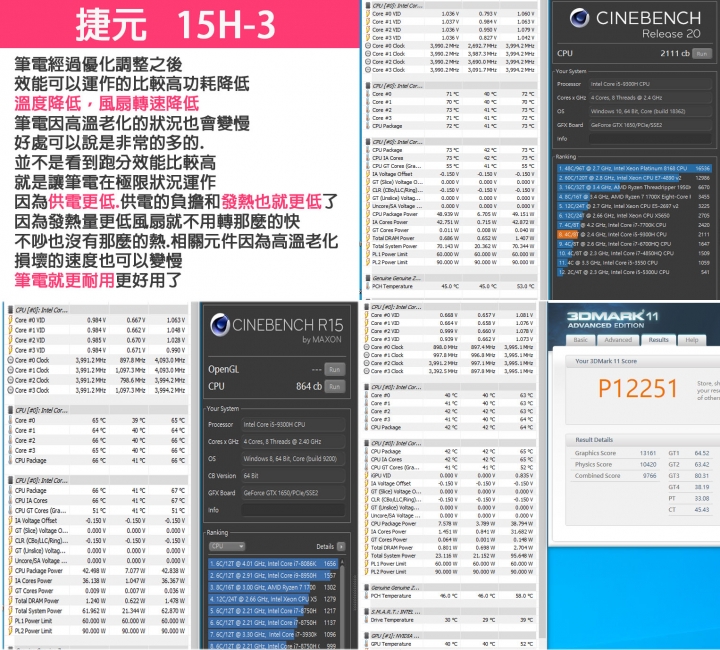This screenshot has width=720, height=650.
Task: Click Run next to CPU 864 cb in Cinebench R15
Action: [335, 387]
